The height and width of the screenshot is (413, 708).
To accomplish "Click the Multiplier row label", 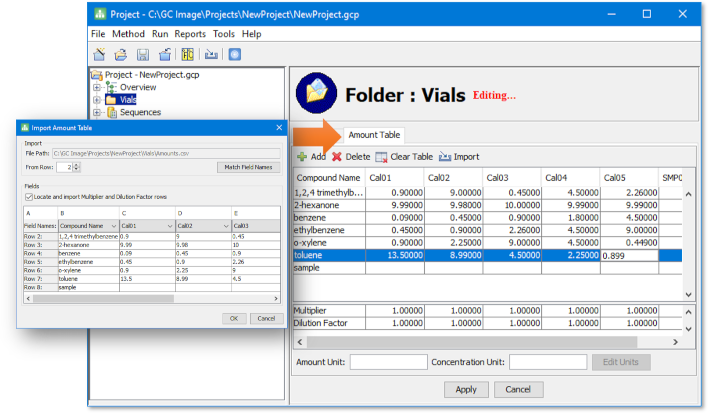I will click(329, 311).
